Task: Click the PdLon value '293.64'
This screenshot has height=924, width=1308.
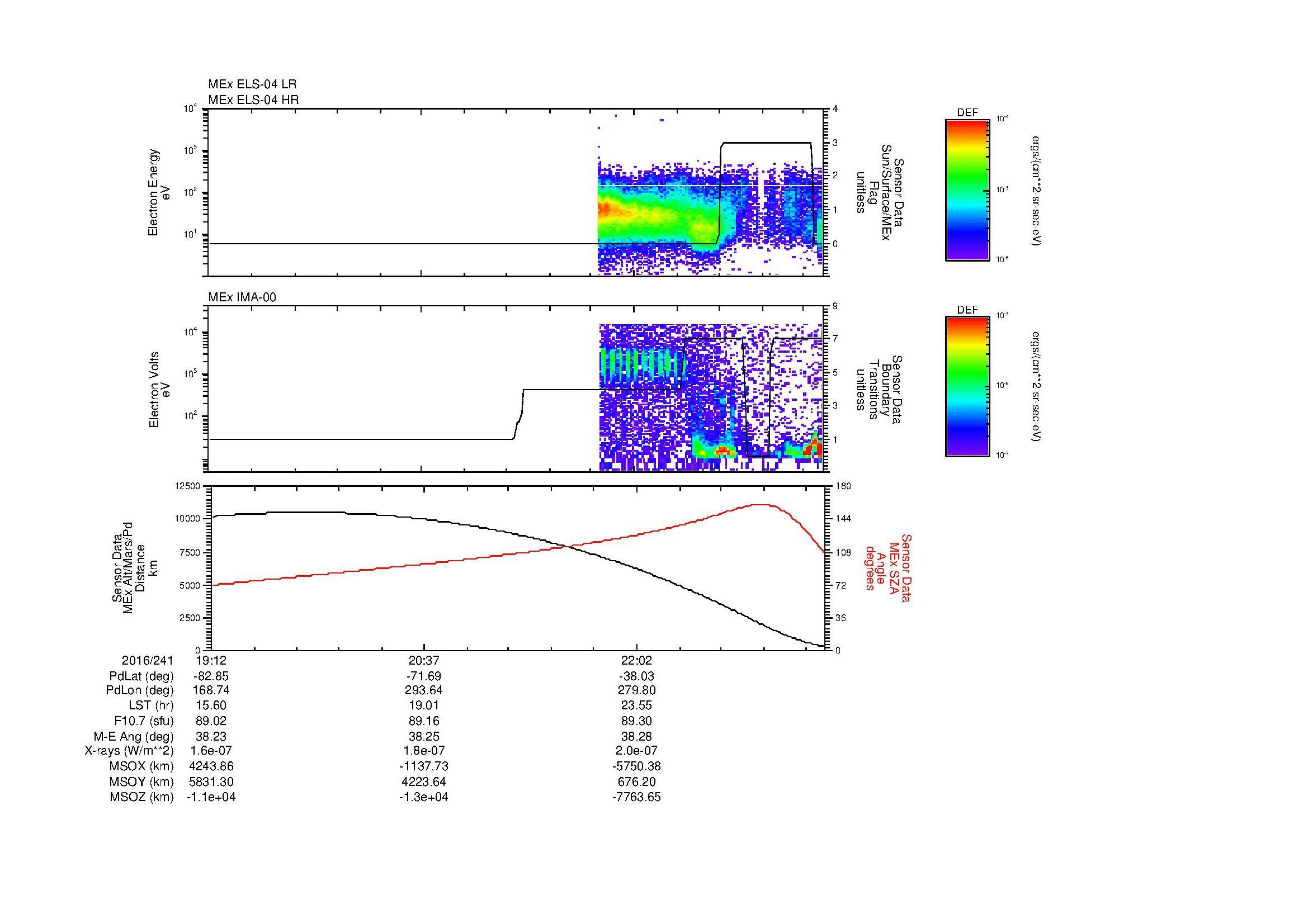Action: (x=424, y=690)
